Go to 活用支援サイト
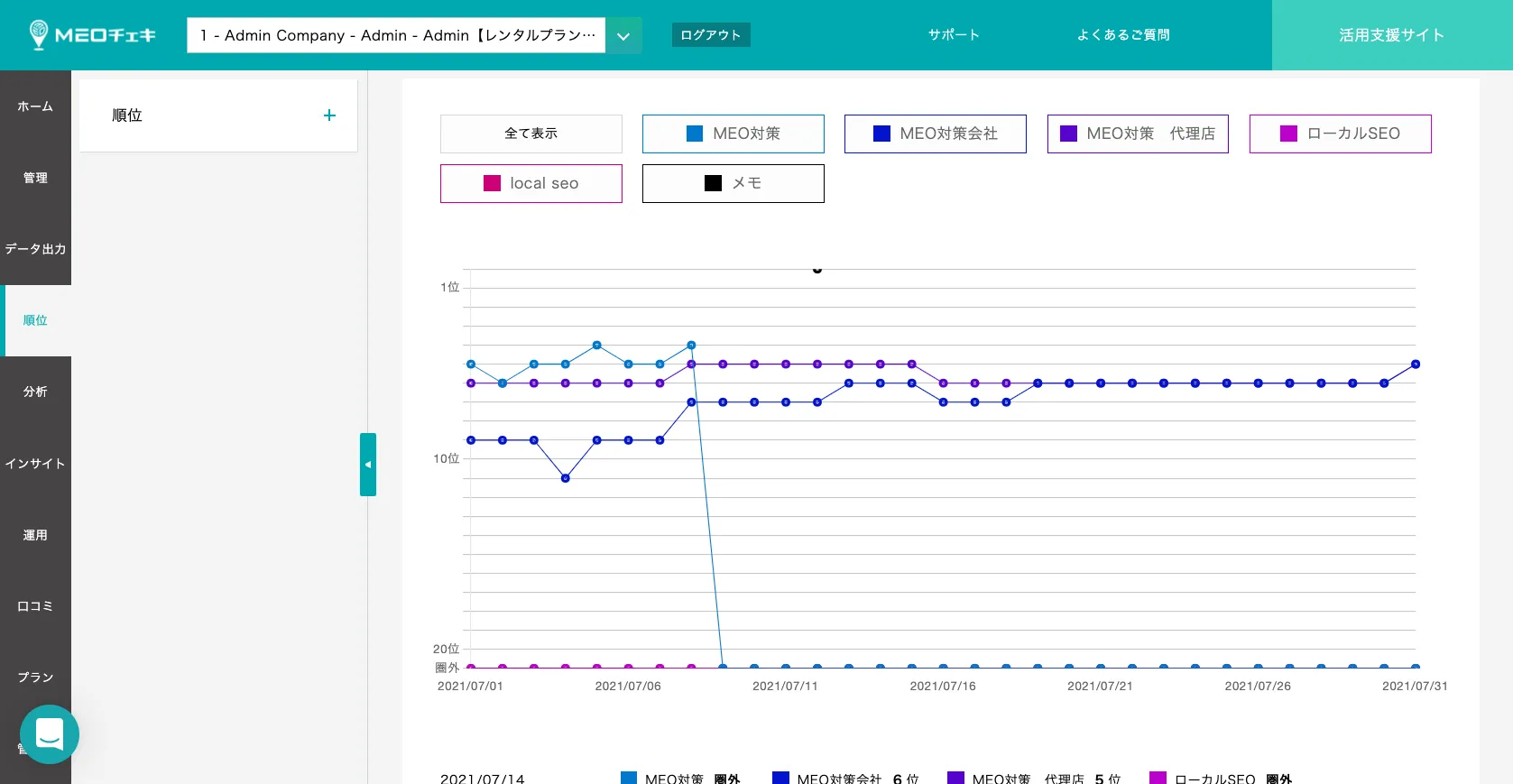The height and width of the screenshot is (784, 1513). [1391, 35]
